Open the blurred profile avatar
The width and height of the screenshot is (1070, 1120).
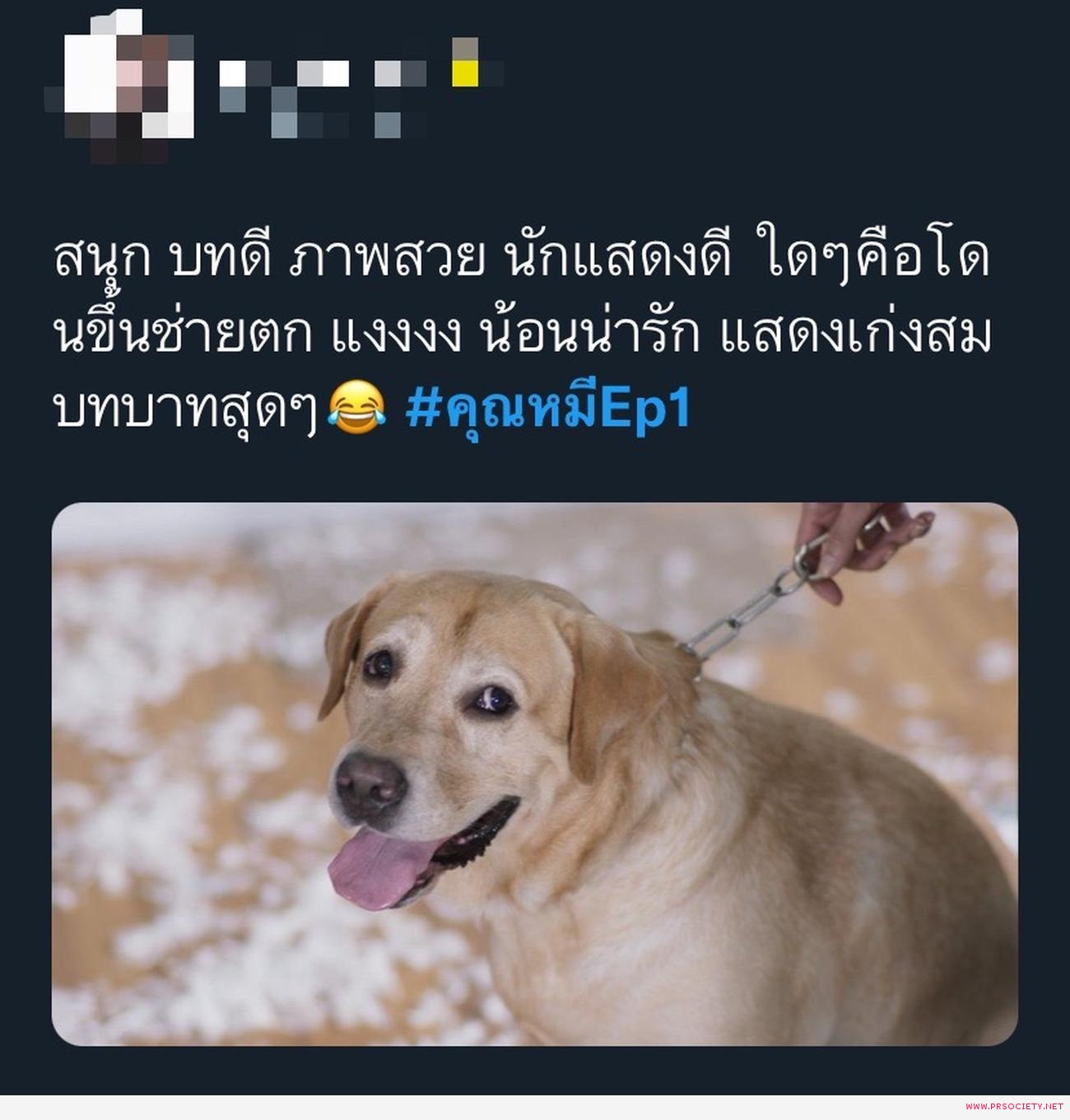coord(119,86)
